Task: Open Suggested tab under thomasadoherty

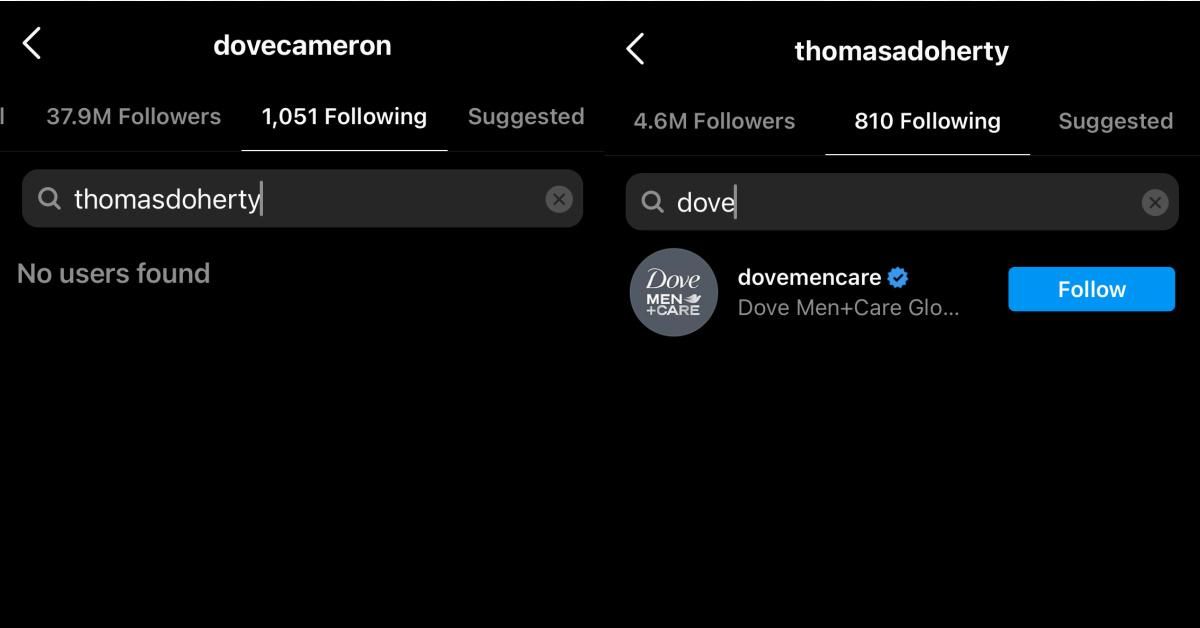Action: pos(1115,121)
